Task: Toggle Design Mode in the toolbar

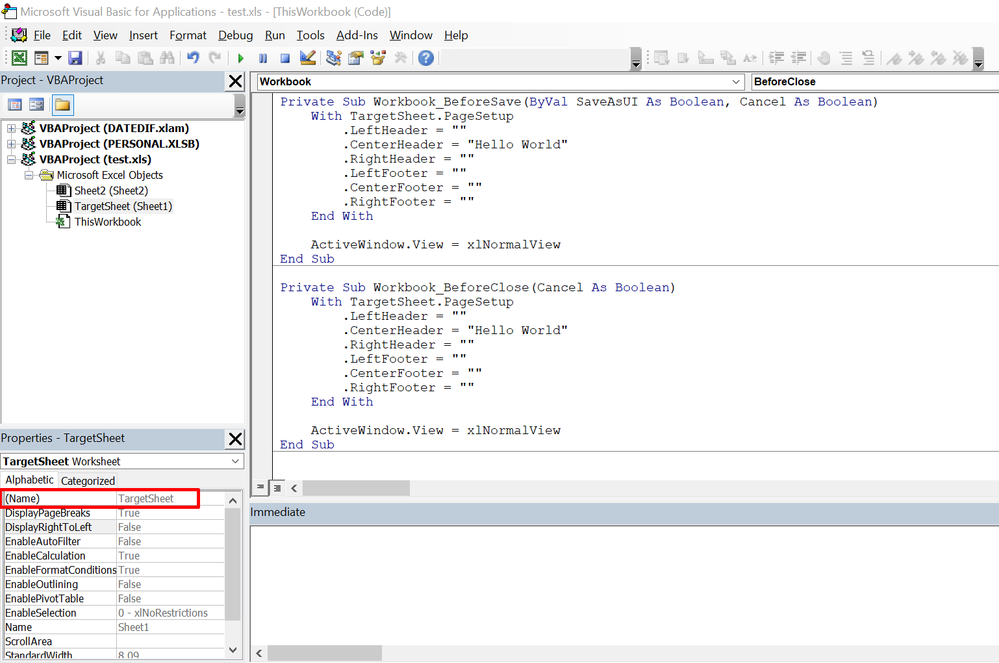Action: click(x=308, y=58)
